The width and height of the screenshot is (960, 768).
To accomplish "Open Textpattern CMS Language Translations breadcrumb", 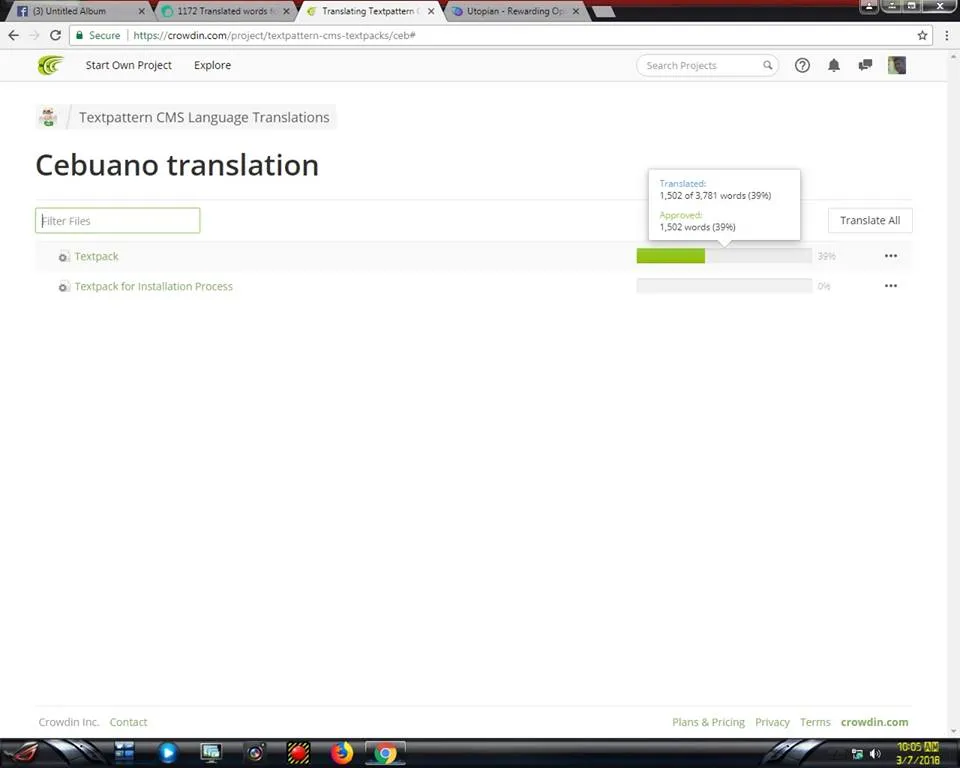I will pyautogui.click(x=204, y=117).
